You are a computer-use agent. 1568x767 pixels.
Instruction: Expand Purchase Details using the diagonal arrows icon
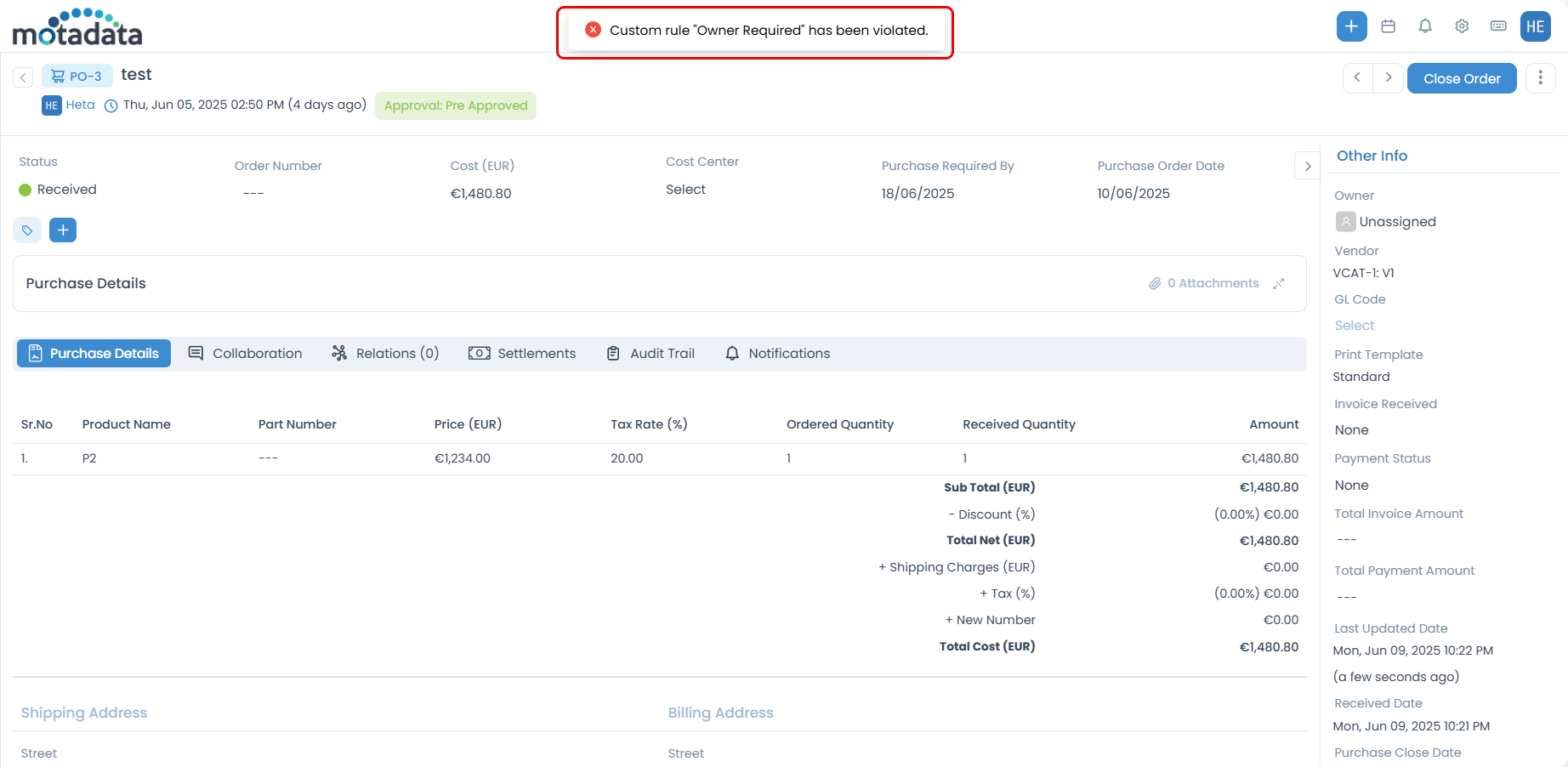pyautogui.click(x=1279, y=283)
